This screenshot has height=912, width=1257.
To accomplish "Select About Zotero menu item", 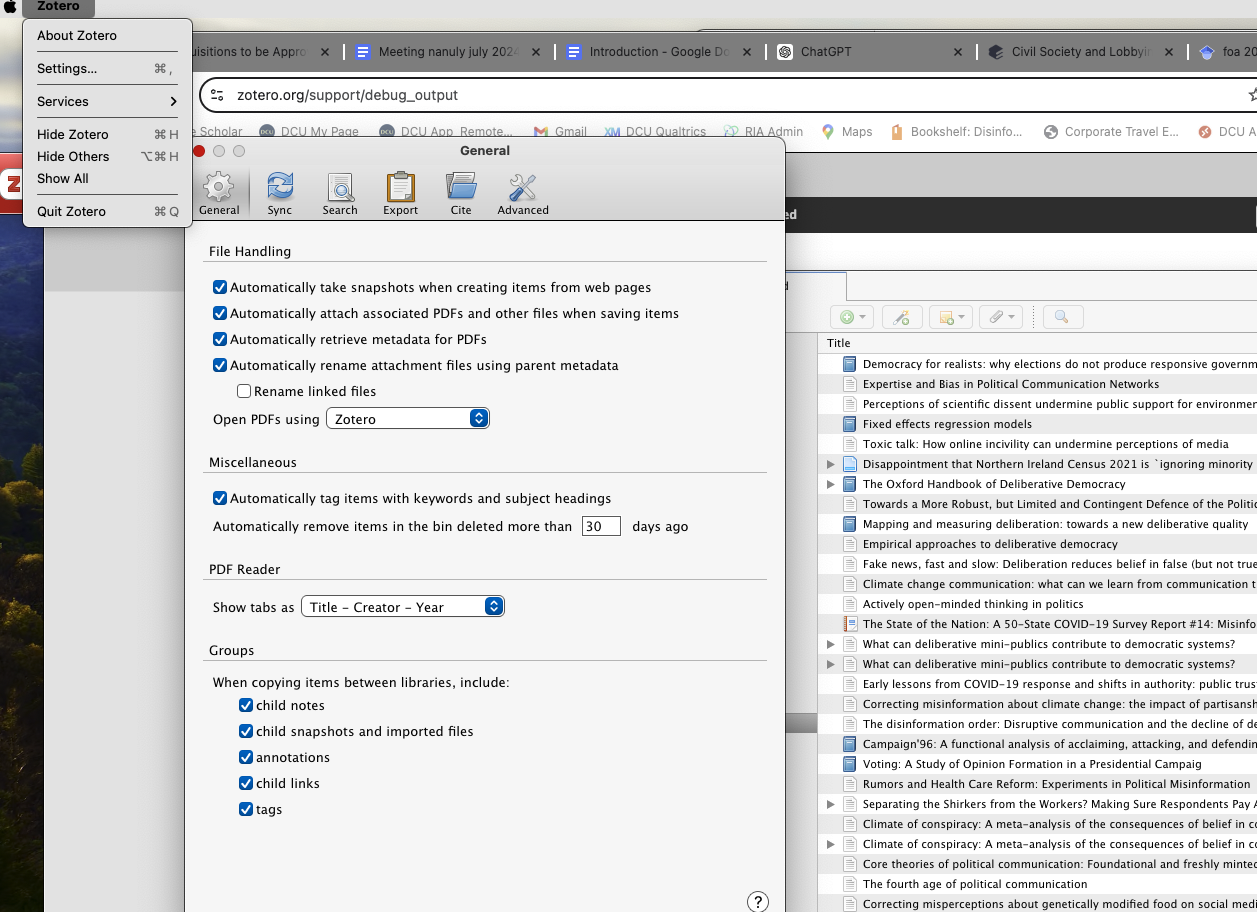I will pyautogui.click(x=107, y=35).
